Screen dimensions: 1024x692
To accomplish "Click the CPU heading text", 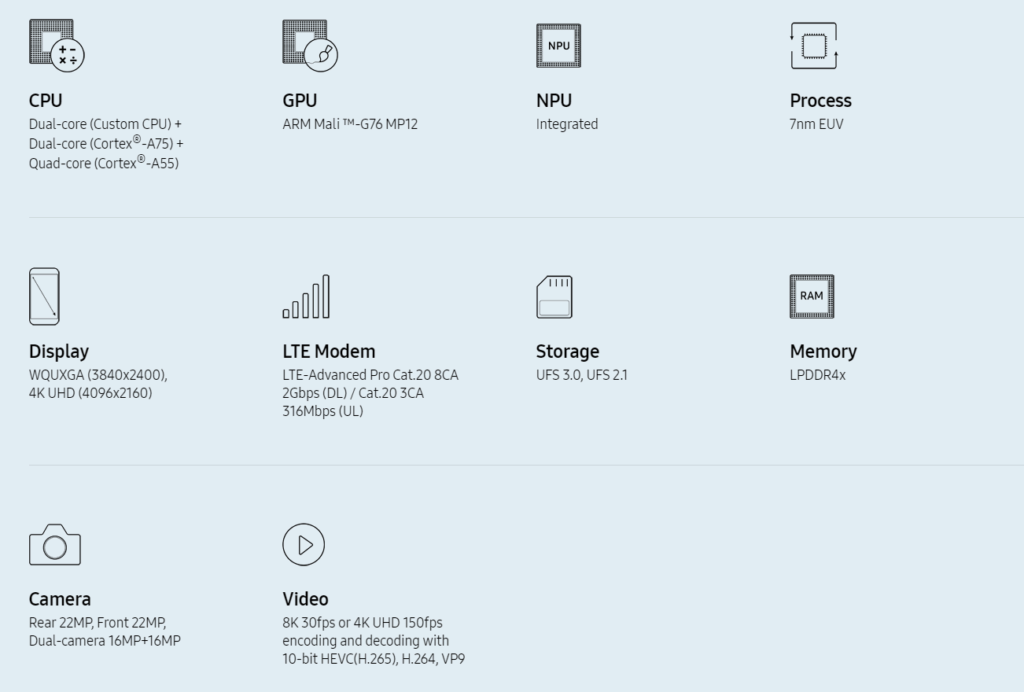I will [46, 100].
